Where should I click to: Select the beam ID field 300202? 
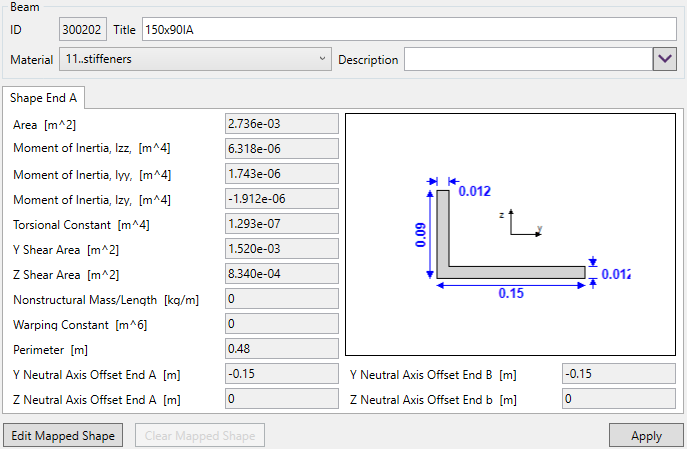click(78, 30)
